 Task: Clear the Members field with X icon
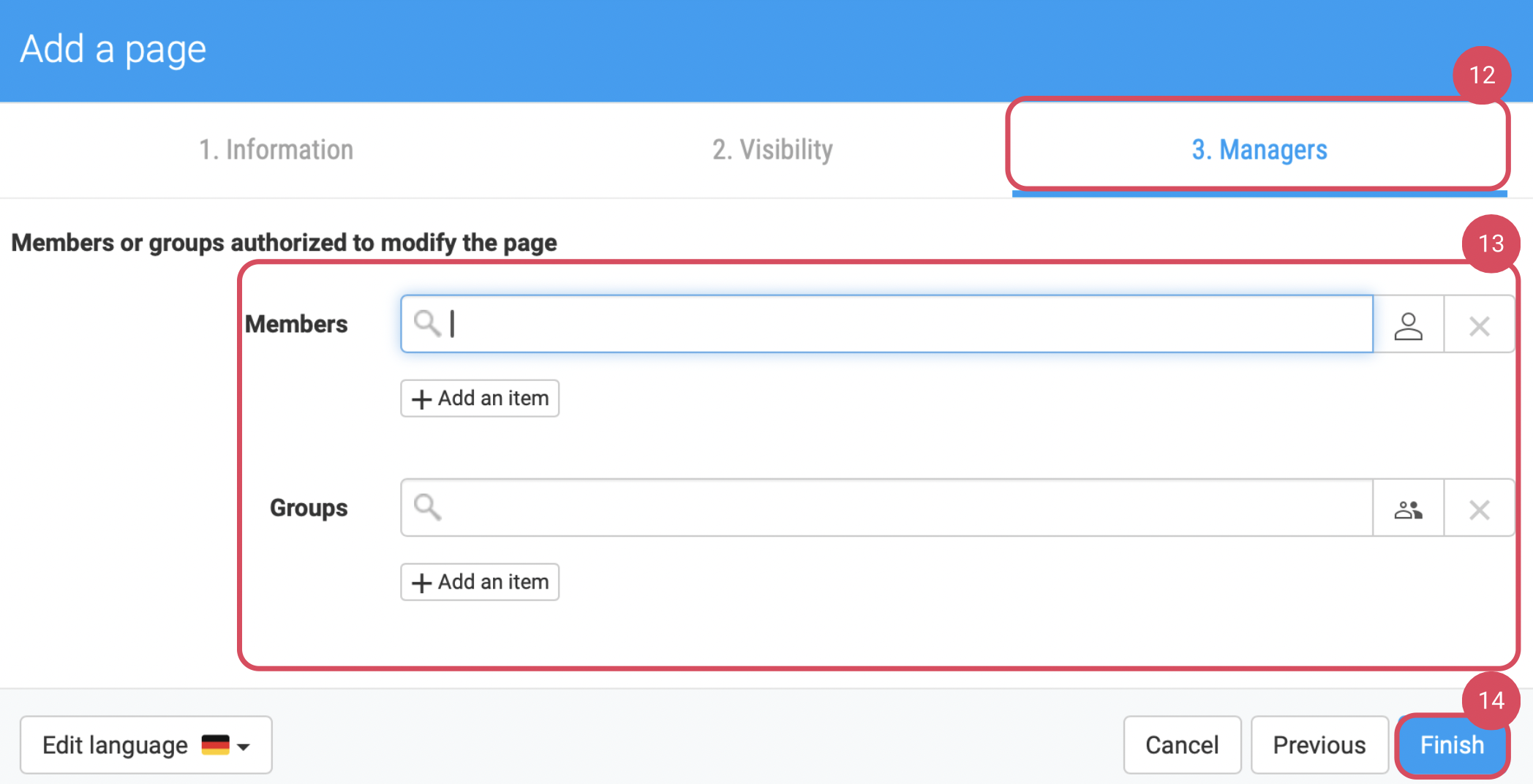pos(1479,325)
